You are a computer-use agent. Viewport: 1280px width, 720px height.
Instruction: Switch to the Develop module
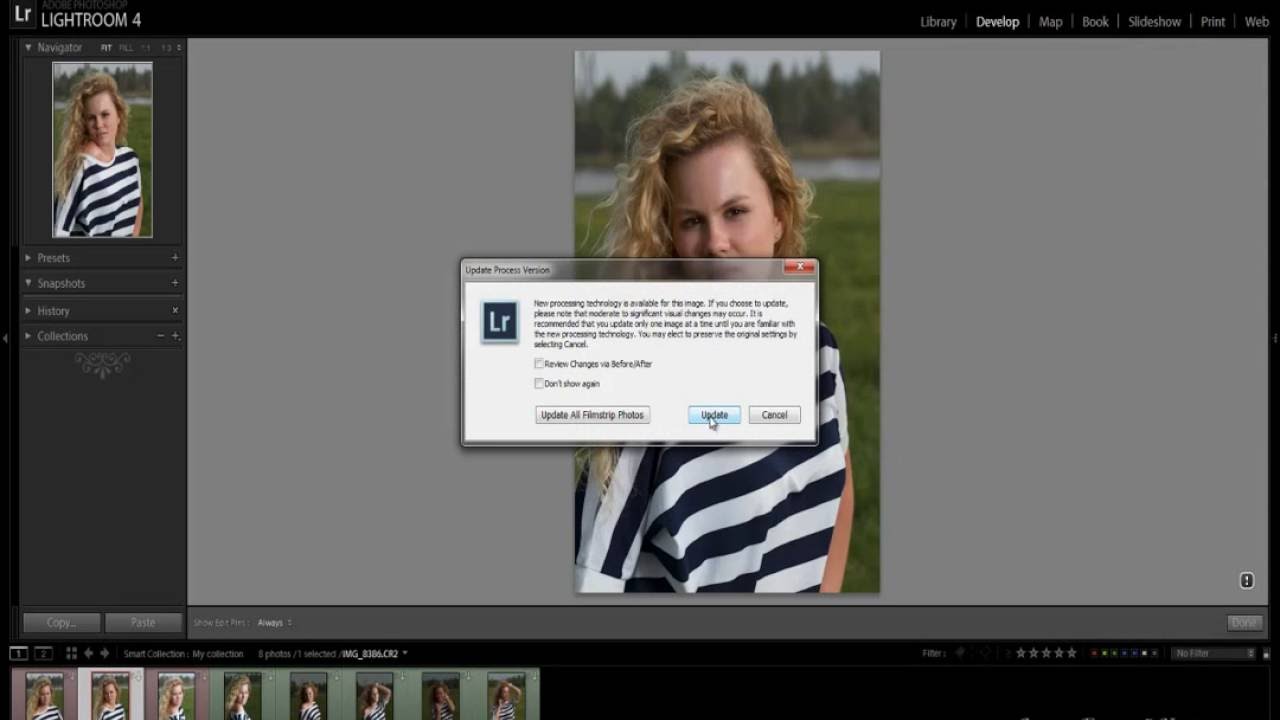click(x=997, y=22)
